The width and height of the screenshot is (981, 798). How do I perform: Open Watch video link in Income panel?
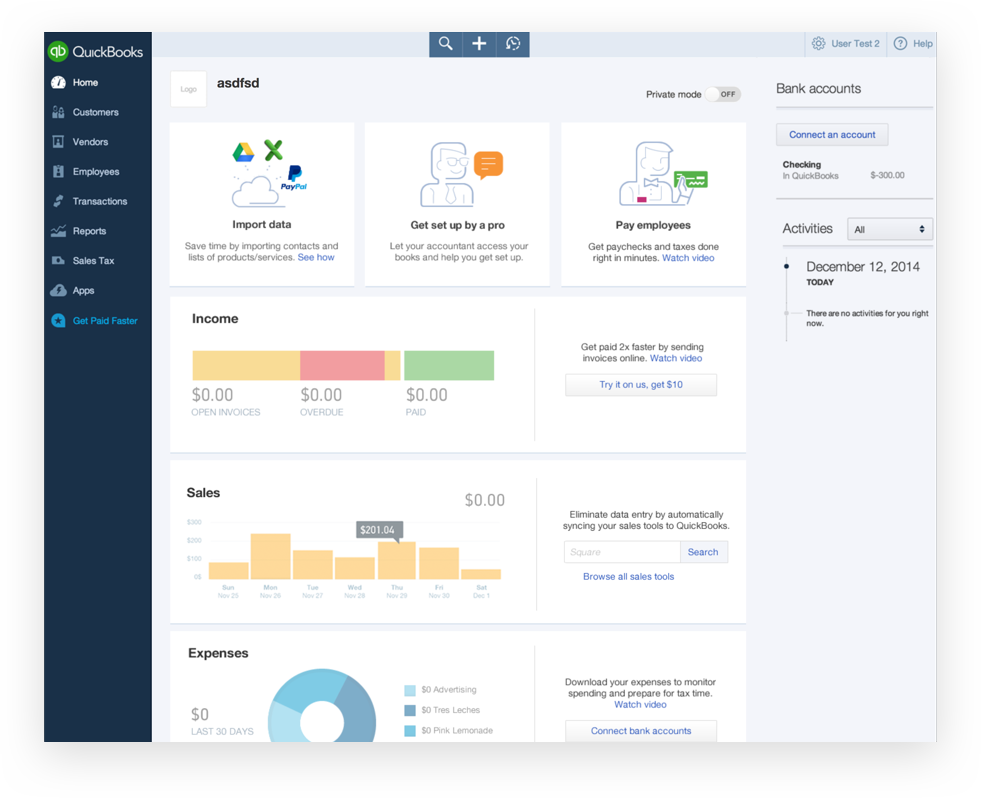point(676,358)
